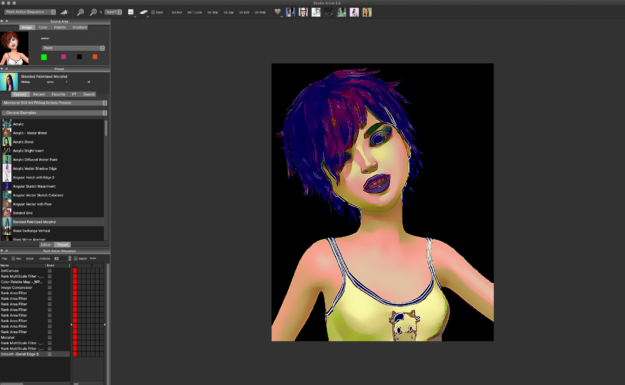Open the Paint Action Sequence mode dropdown
The height and width of the screenshot is (385, 625).
click(30, 12)
